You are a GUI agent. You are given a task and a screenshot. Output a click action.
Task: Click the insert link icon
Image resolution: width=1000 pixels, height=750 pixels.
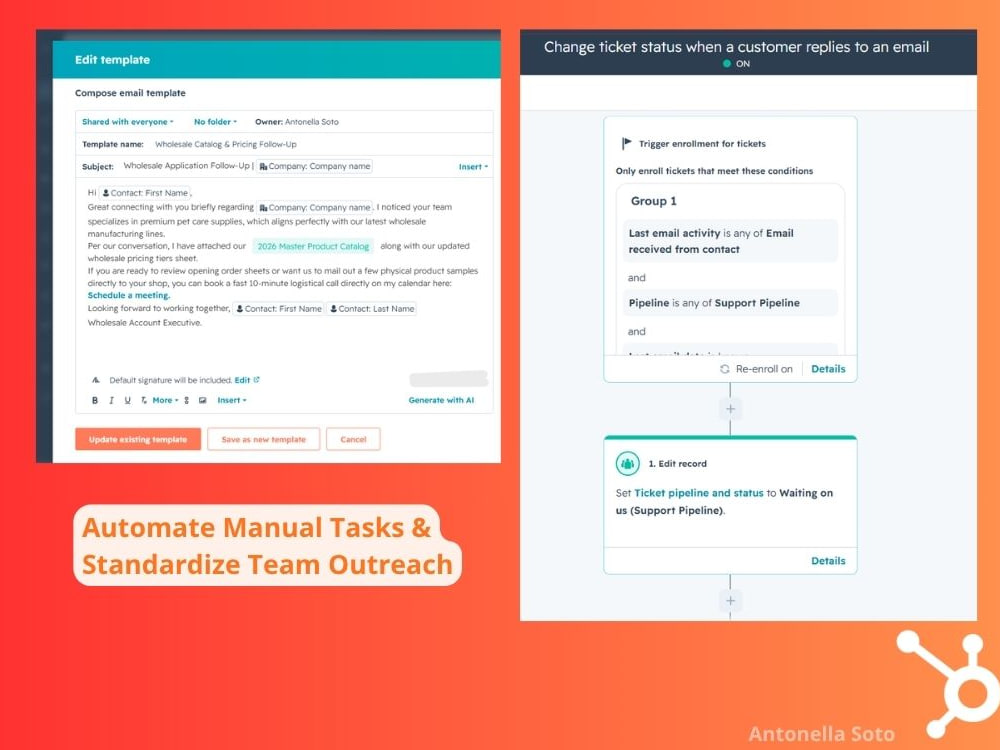click(x=186, y=401)
